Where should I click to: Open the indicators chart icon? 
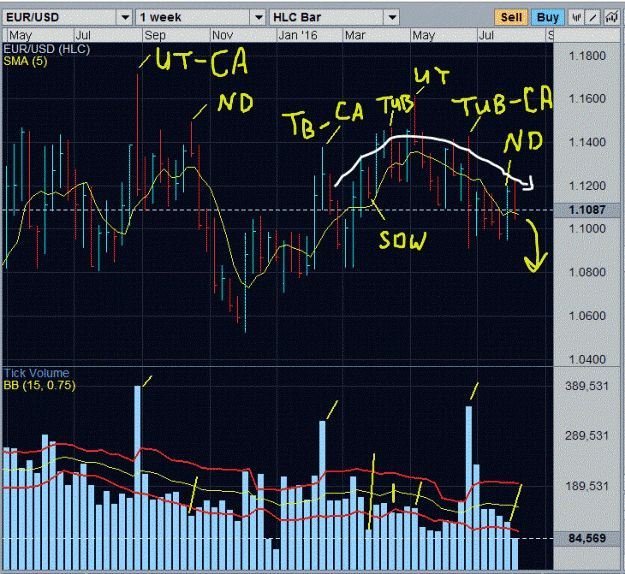(611, 18)
